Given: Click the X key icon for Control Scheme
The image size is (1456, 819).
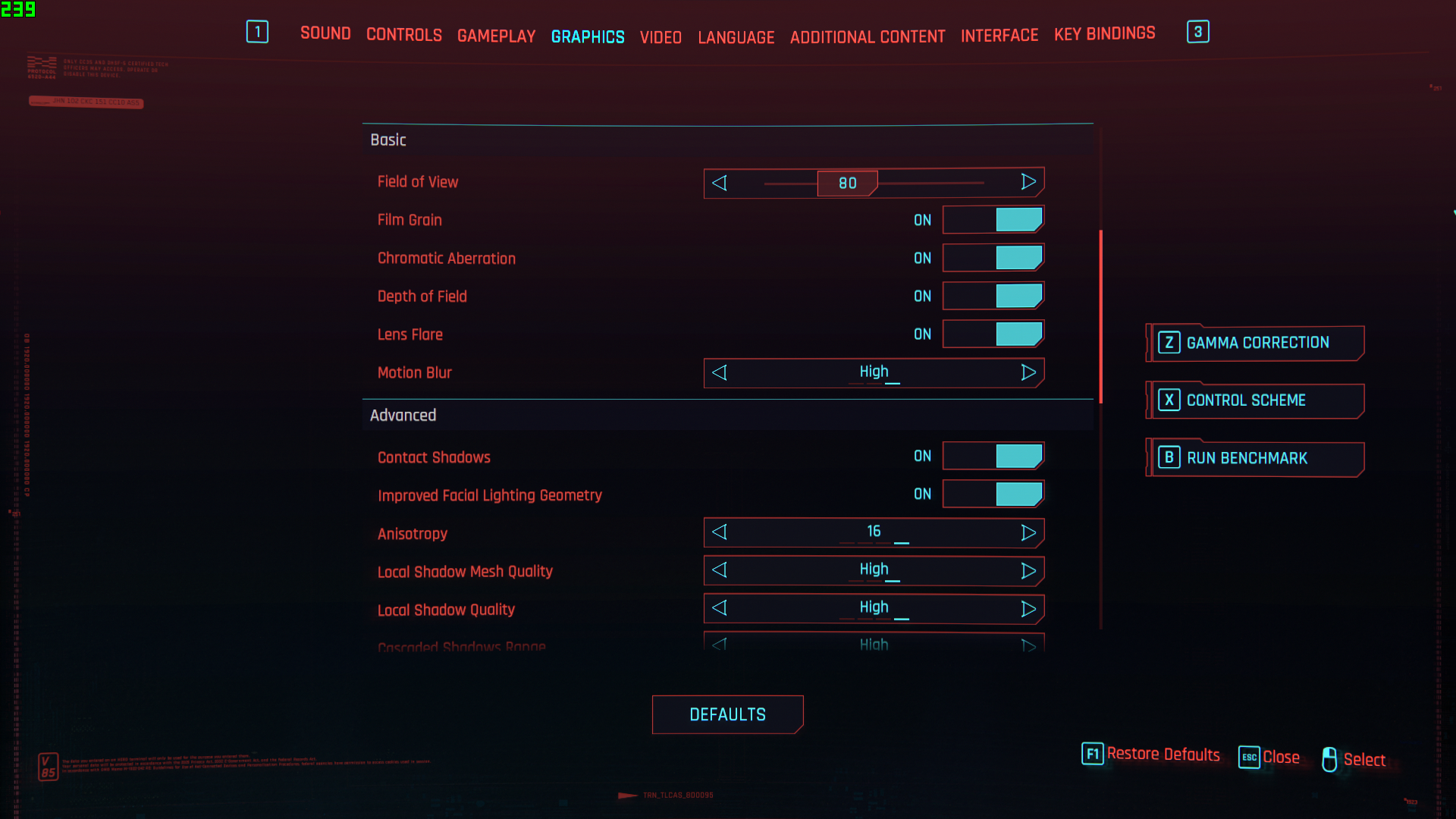Looking at the screenshot, I should click(1169, 400).
